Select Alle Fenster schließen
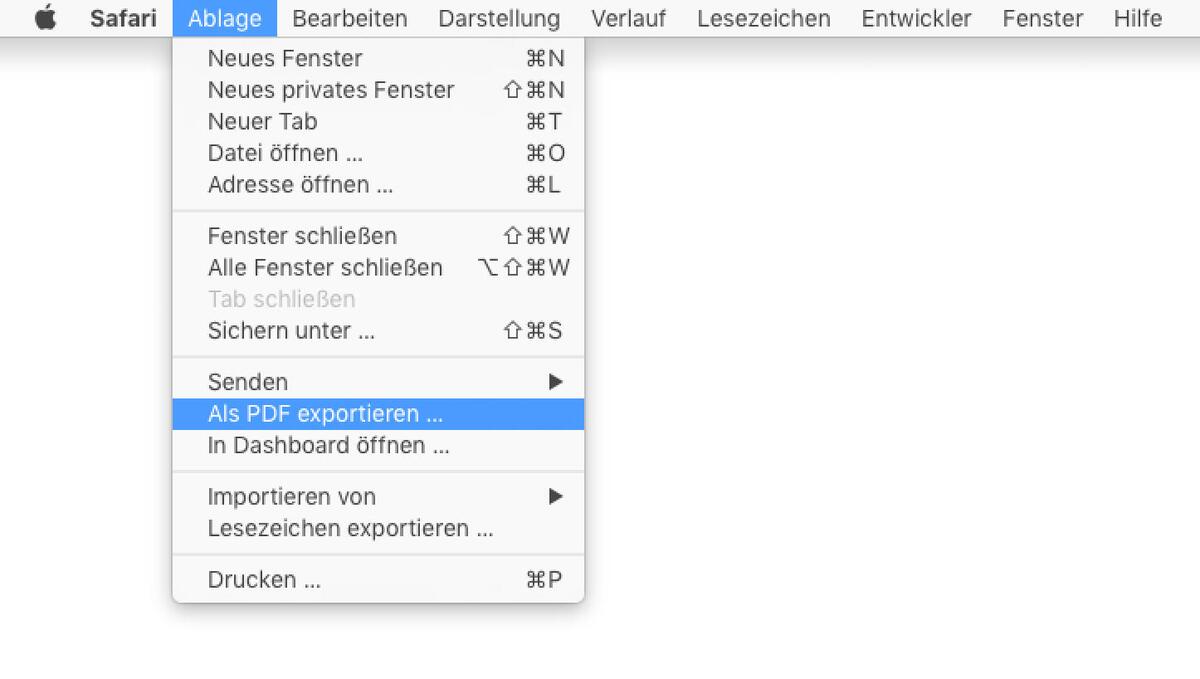1200x679 pixels. click(325, 267)
